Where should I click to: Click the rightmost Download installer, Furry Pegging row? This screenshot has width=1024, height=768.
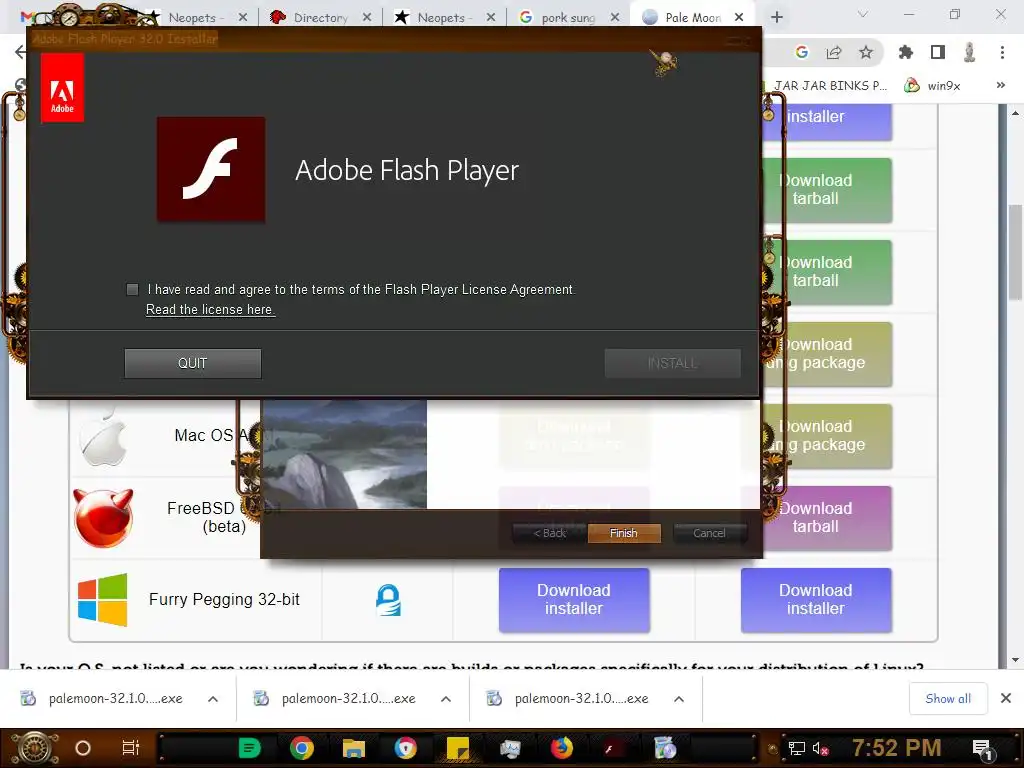[x=816, y=600]
